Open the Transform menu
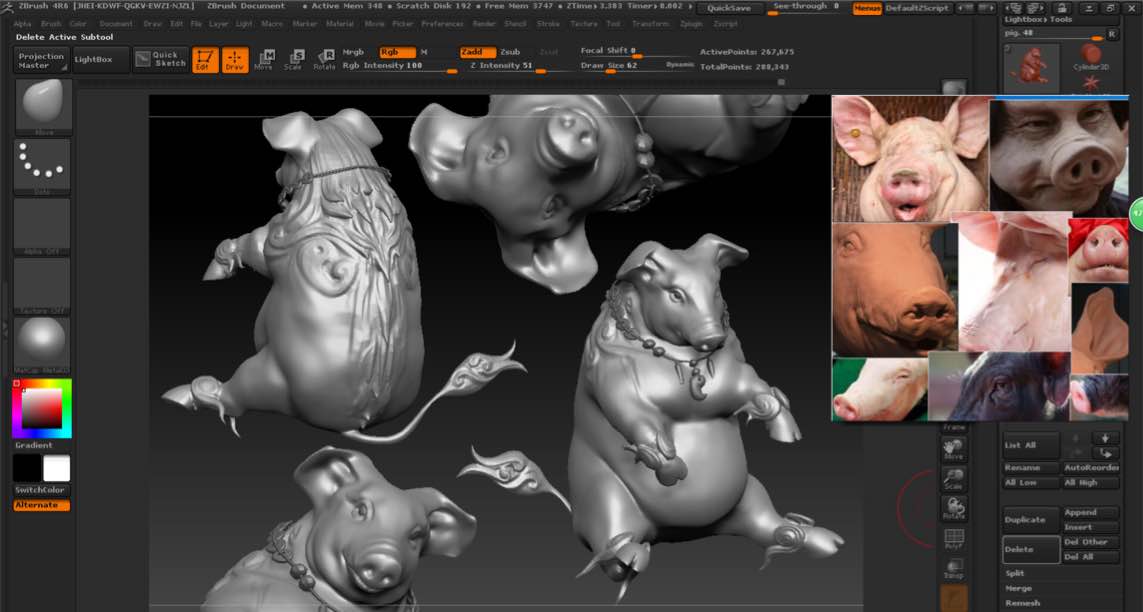Viewport: 1143px width, 612px height. tap(650, 24)
